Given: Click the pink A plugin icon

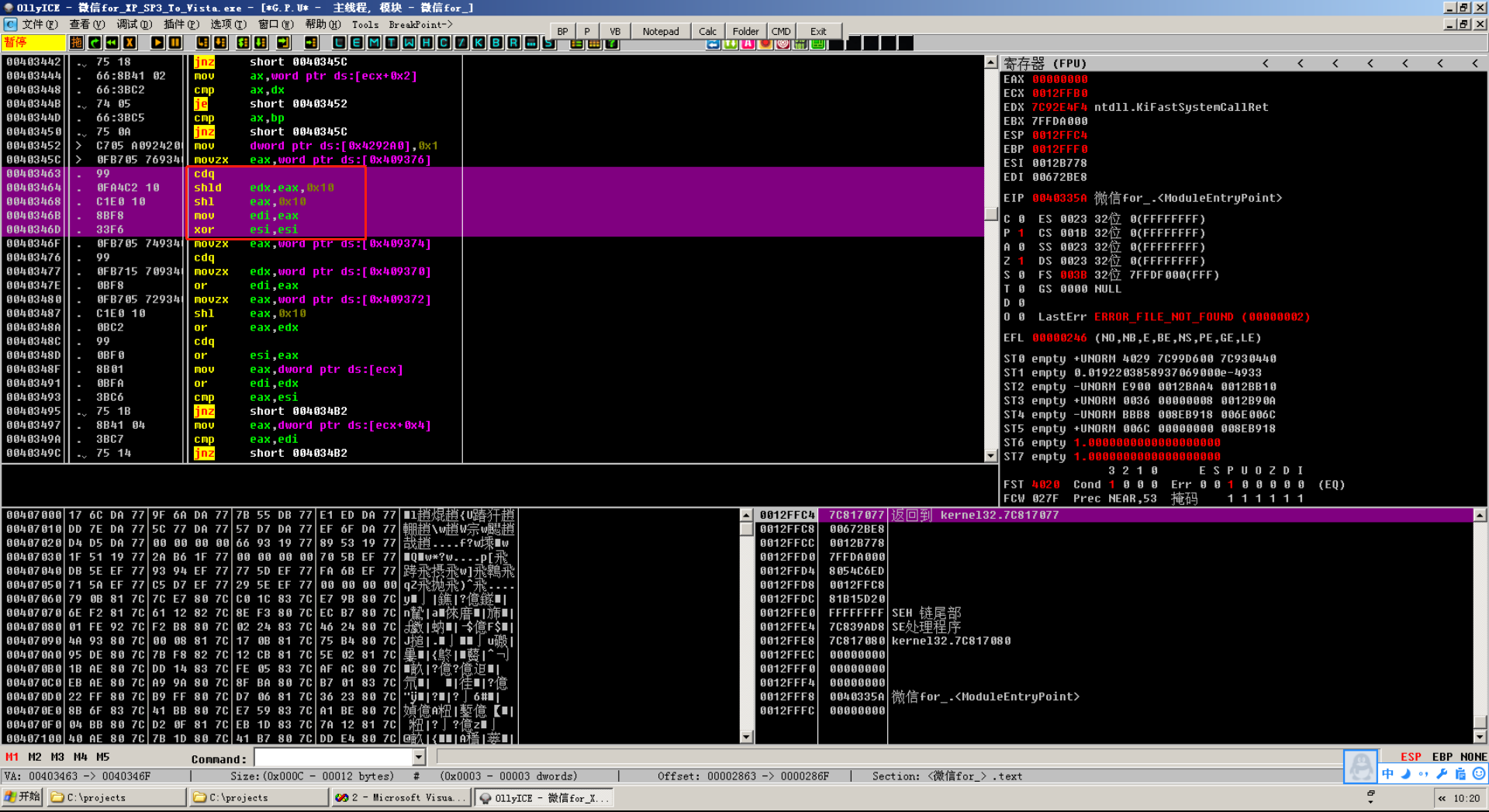Looking at the screenshot, I should [x=748, y=44].
